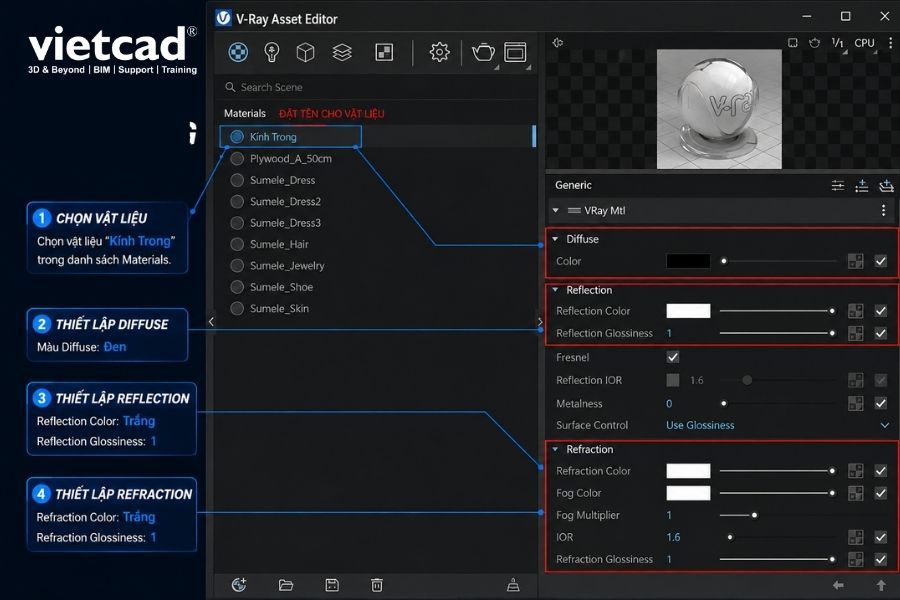This screenshot has width=900, height=600.
Task: Show the Frame Buffer window icon
Action: pos(515,52)
